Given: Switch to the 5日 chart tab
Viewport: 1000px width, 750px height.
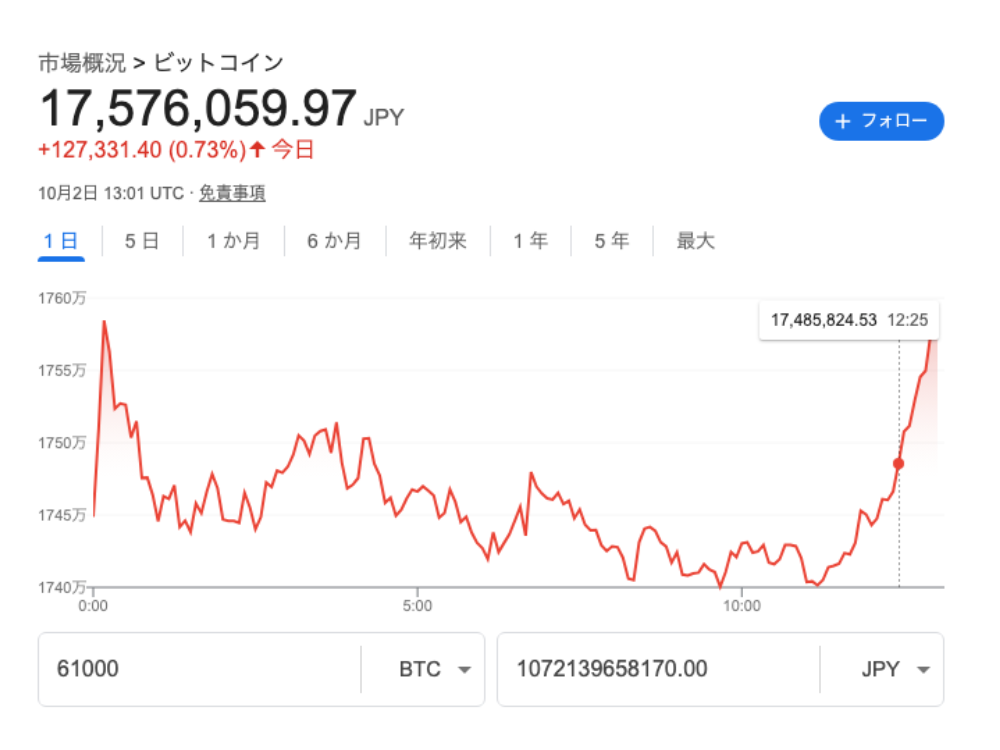Looking at the screenshot, I should (x=142, y=241).
